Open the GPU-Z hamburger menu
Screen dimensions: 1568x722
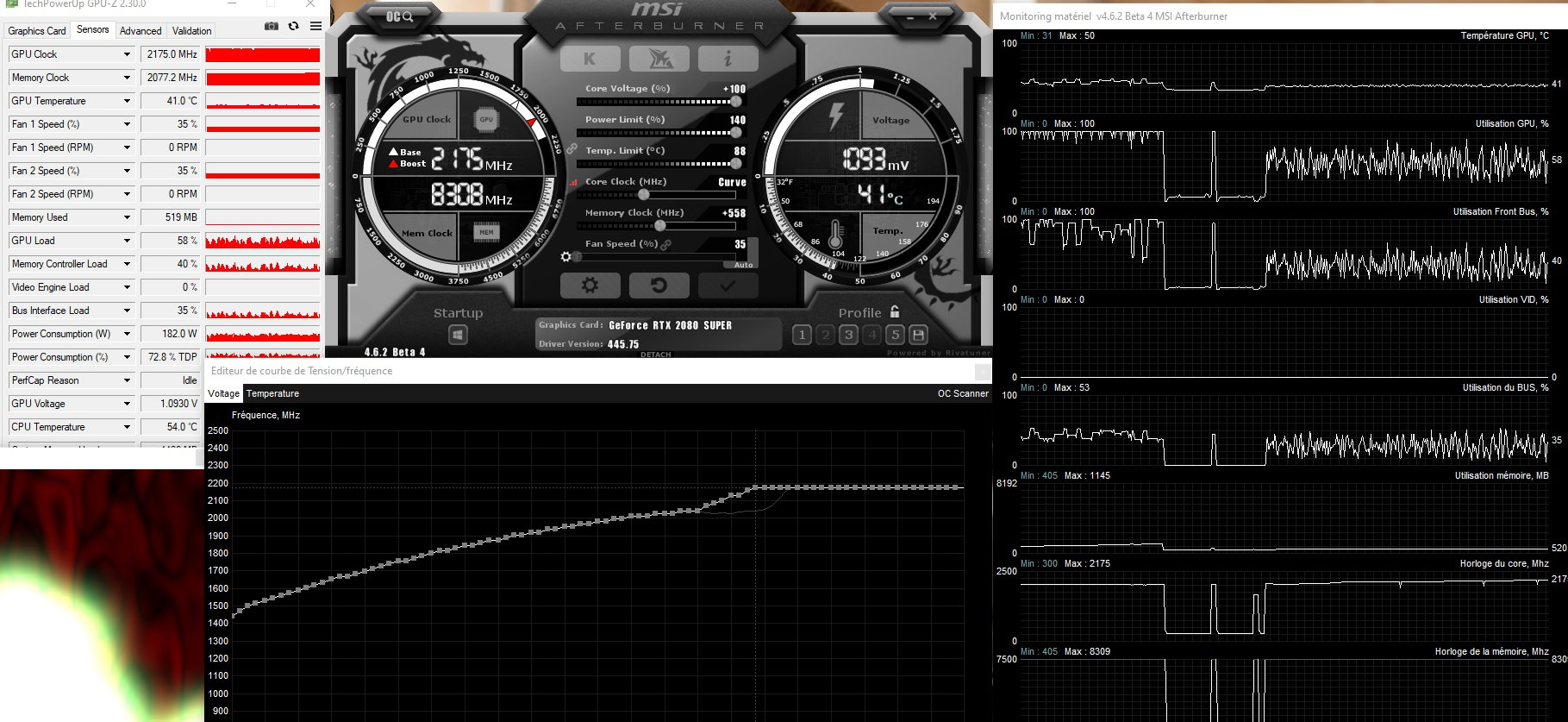pyautogui.click(x=315, y=27)
